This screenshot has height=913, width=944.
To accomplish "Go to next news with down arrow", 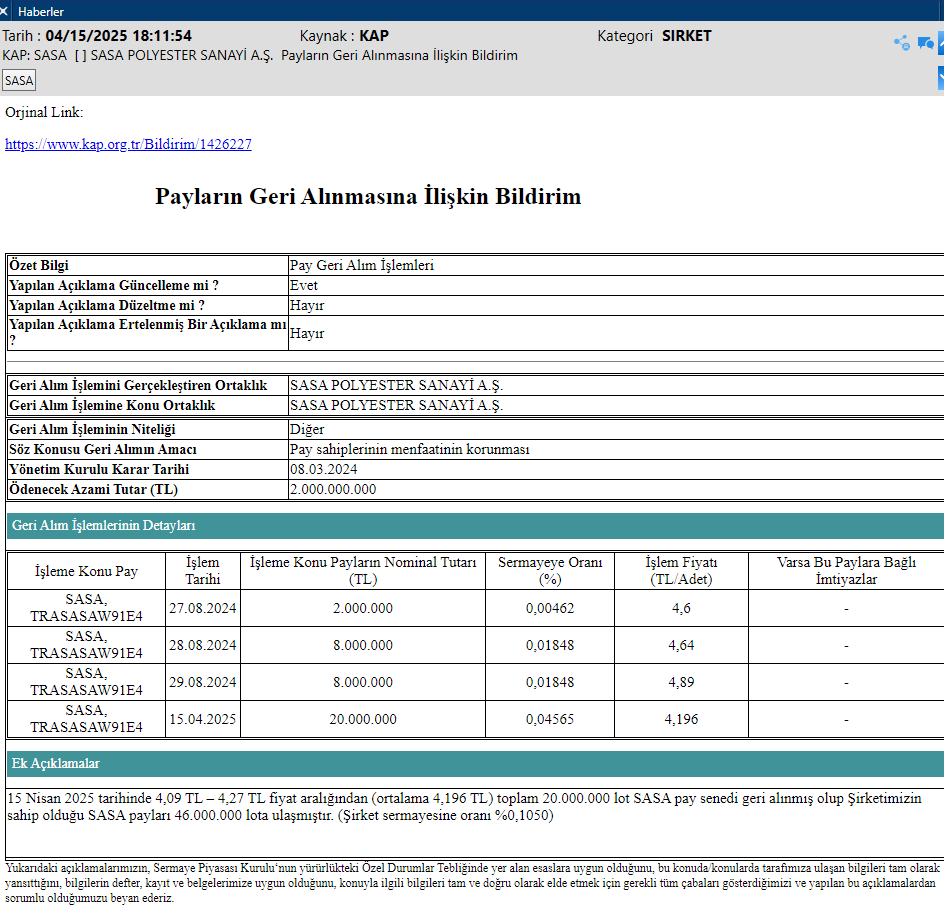I will point(941,78).
